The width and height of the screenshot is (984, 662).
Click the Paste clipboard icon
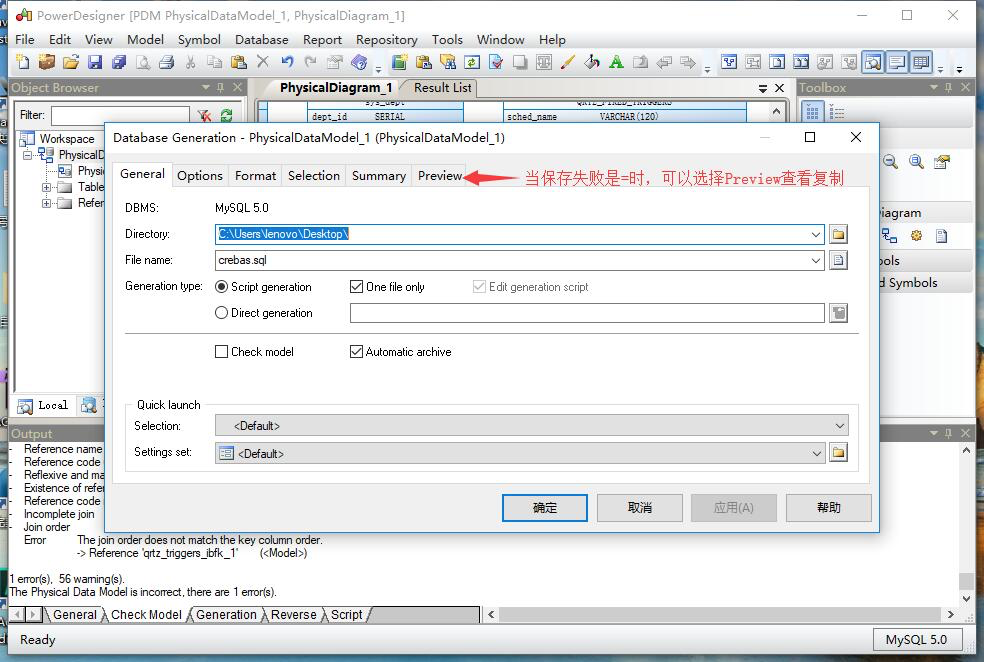[238, 62]
